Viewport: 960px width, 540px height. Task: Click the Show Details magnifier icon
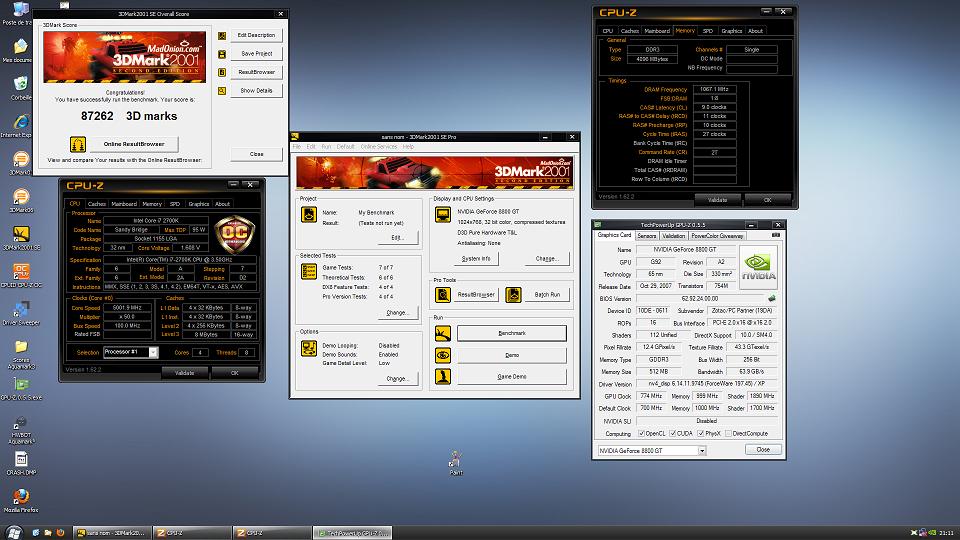point(222,91)
